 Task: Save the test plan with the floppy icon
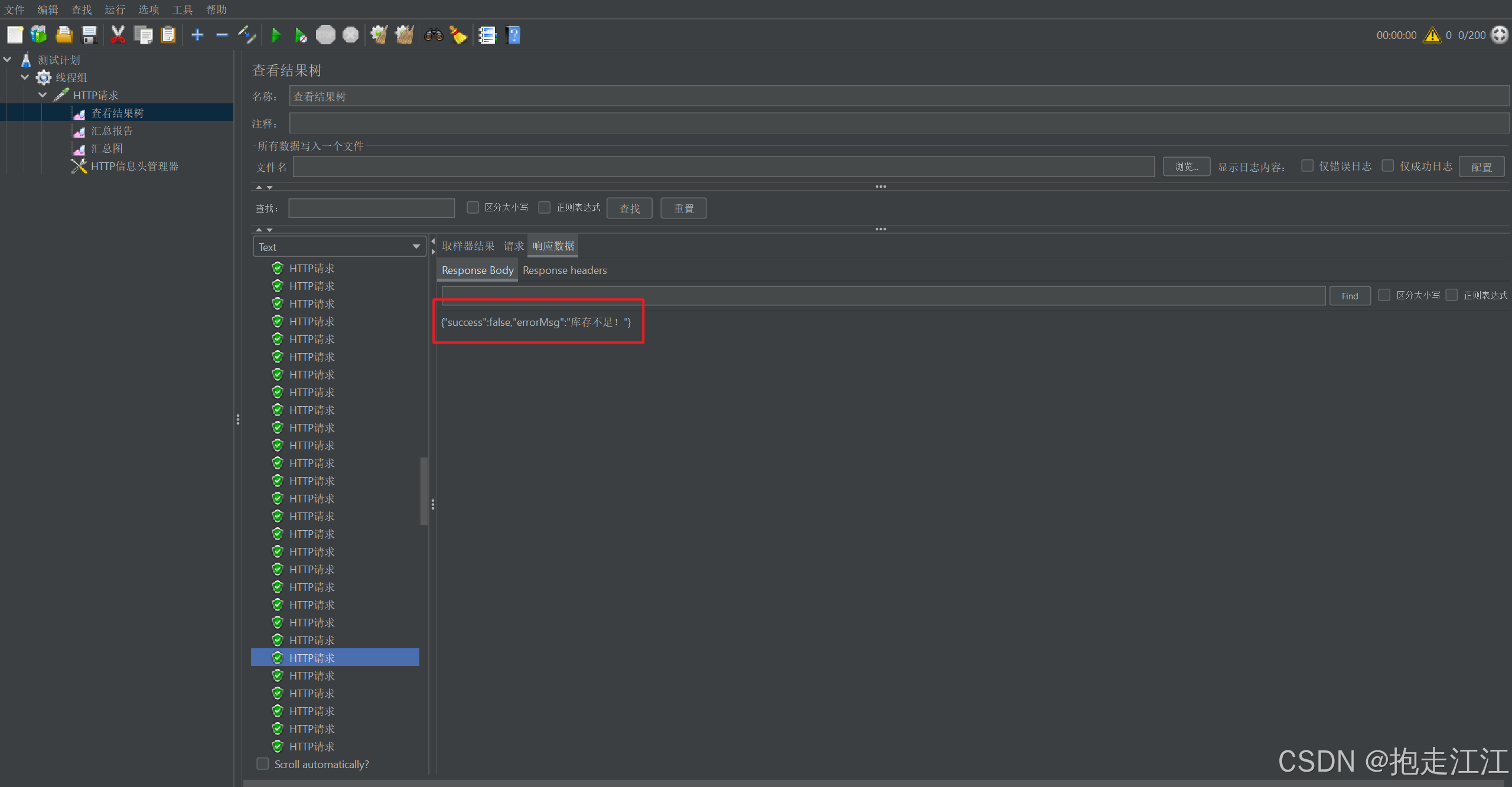(x=89, y=35)
